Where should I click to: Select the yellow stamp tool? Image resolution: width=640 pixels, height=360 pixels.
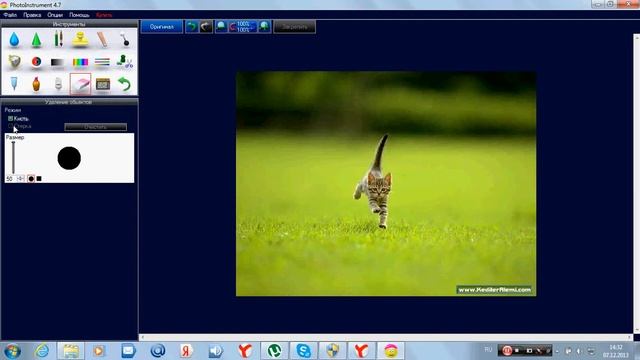point(80,40)
